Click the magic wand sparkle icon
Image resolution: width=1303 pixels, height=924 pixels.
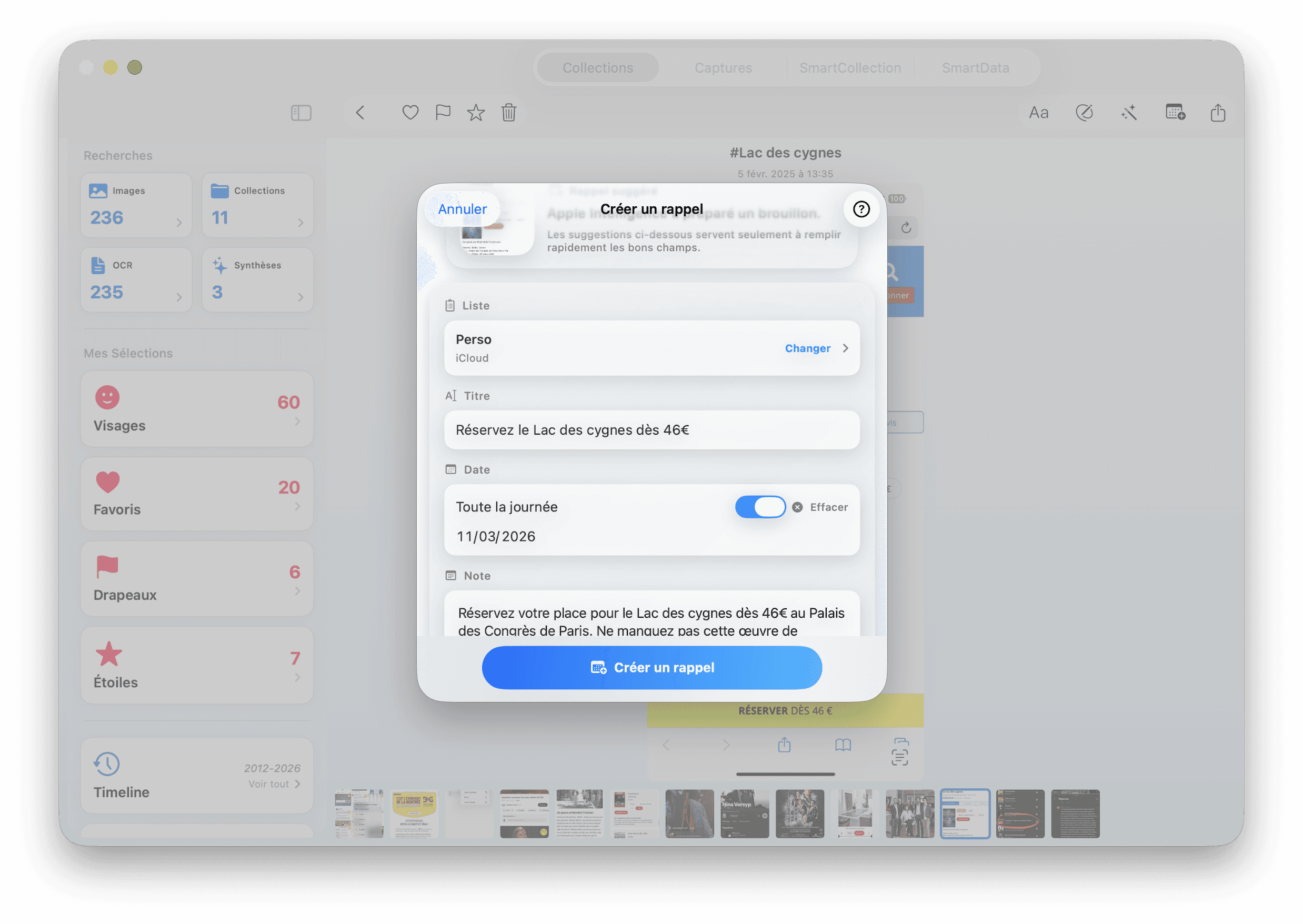1129,113
